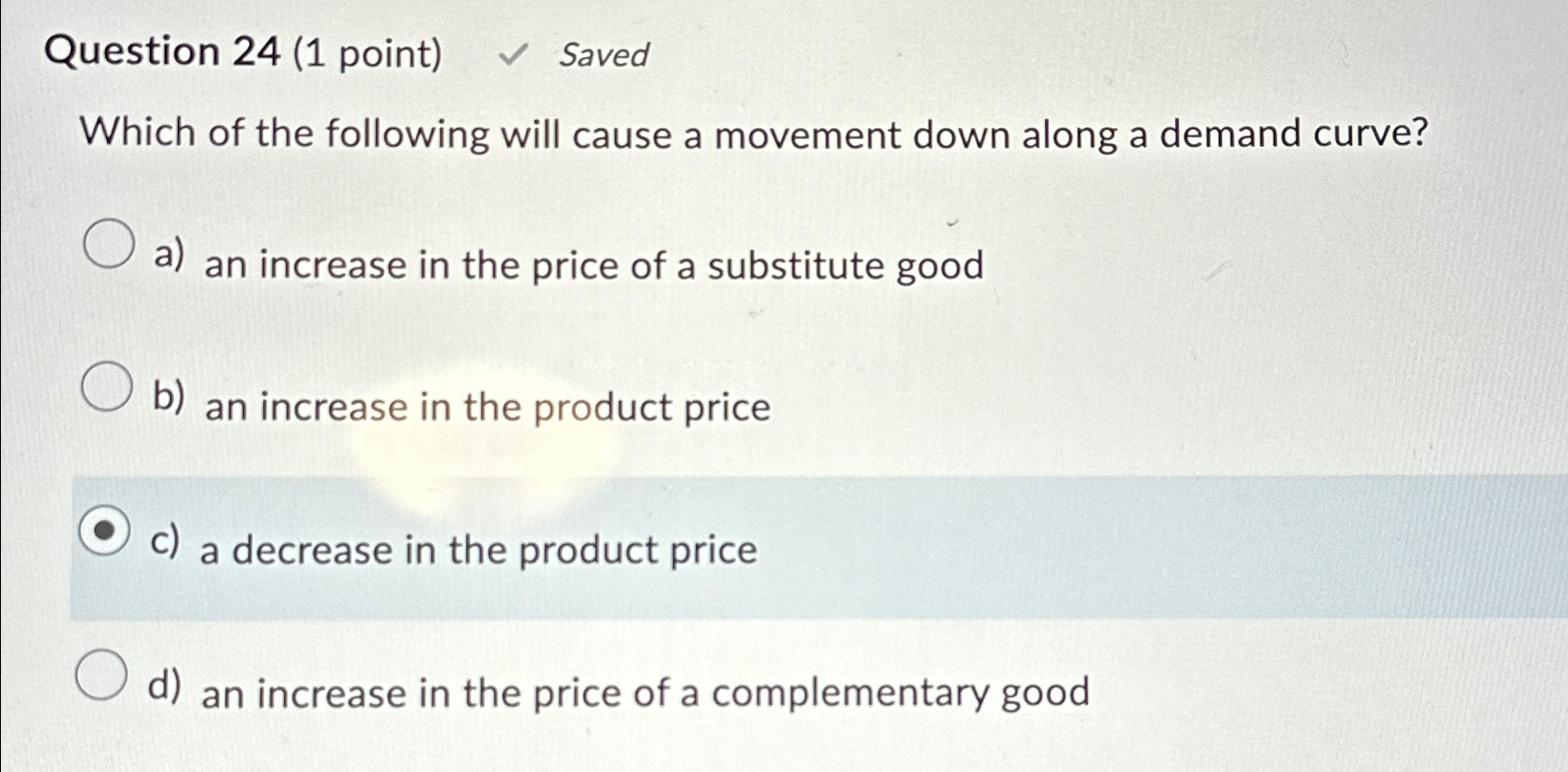This screenshot has height=772, width=1568.
Task: Click the question text about demand curve
Action: 754,135
